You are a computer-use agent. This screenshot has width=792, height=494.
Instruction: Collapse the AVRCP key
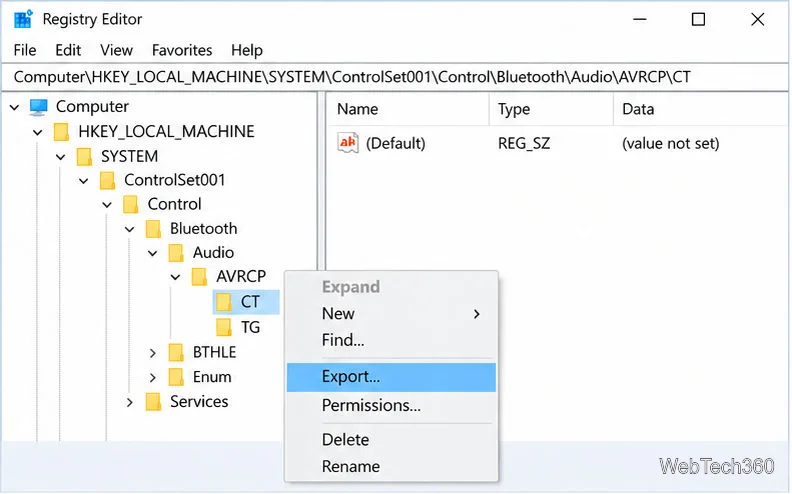[x=175, y=277]
